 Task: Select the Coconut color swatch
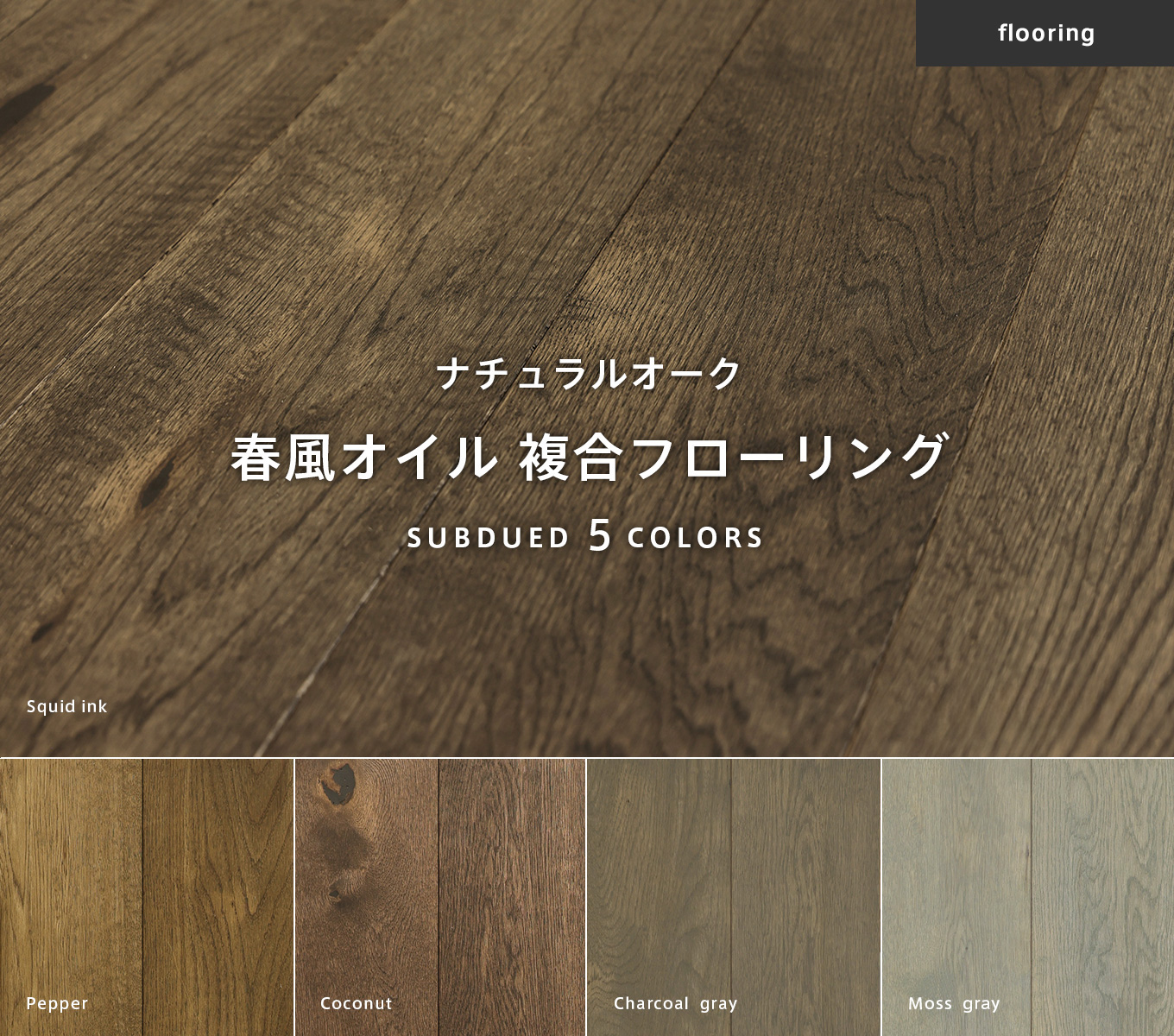440,898
